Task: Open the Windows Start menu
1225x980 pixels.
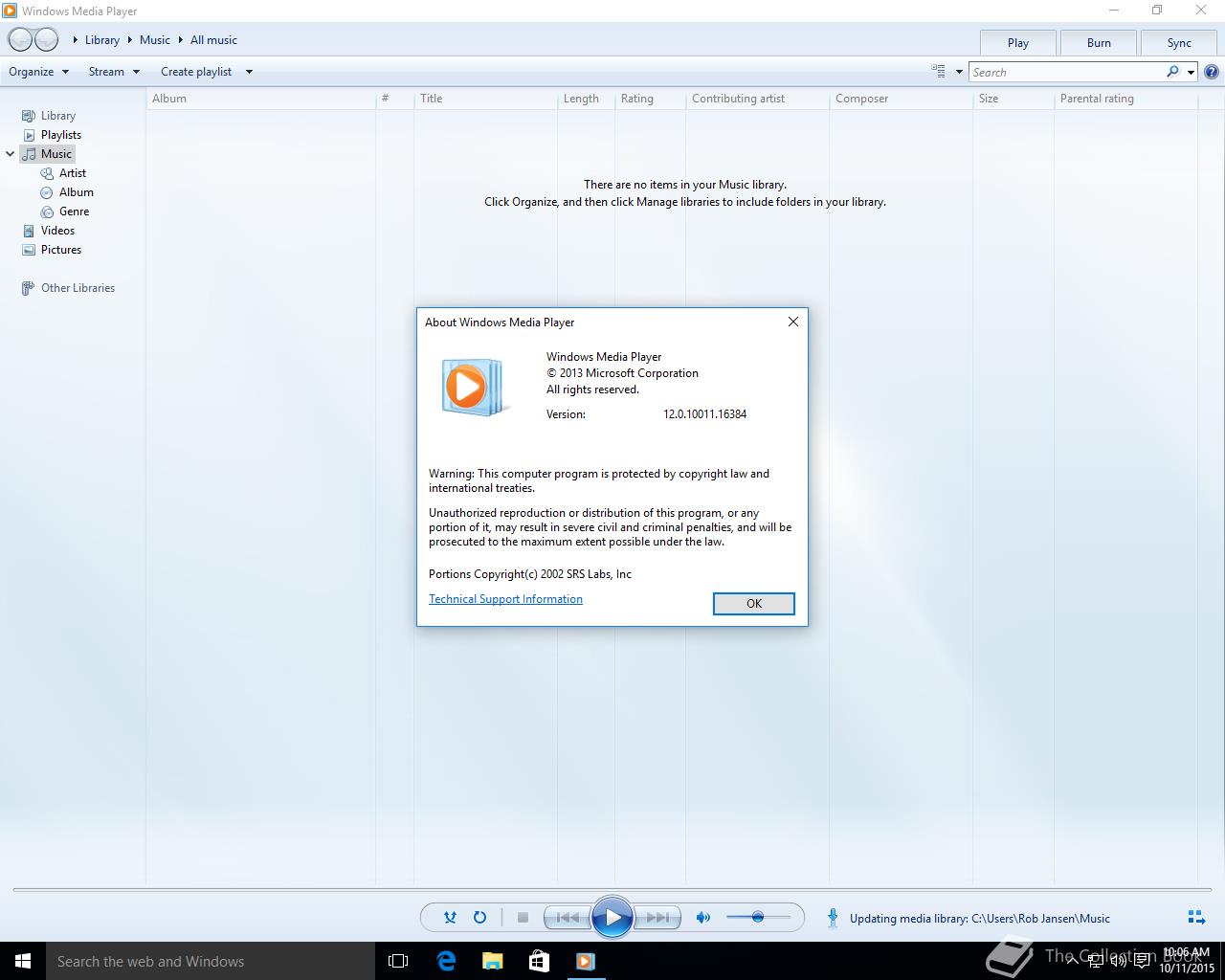Action: (x=23, y=961)
